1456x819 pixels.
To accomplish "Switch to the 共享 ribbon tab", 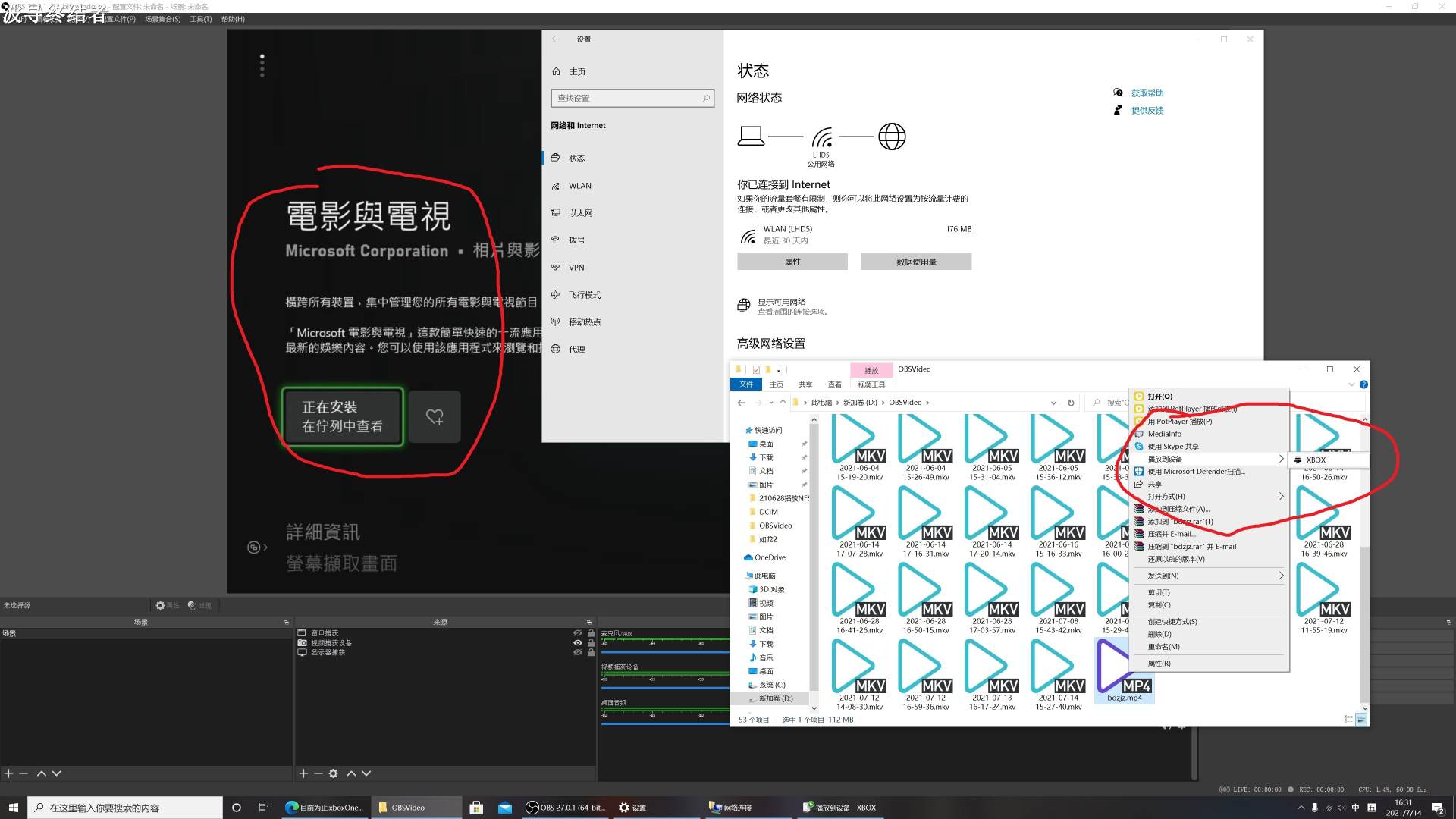I will (805, 384).
